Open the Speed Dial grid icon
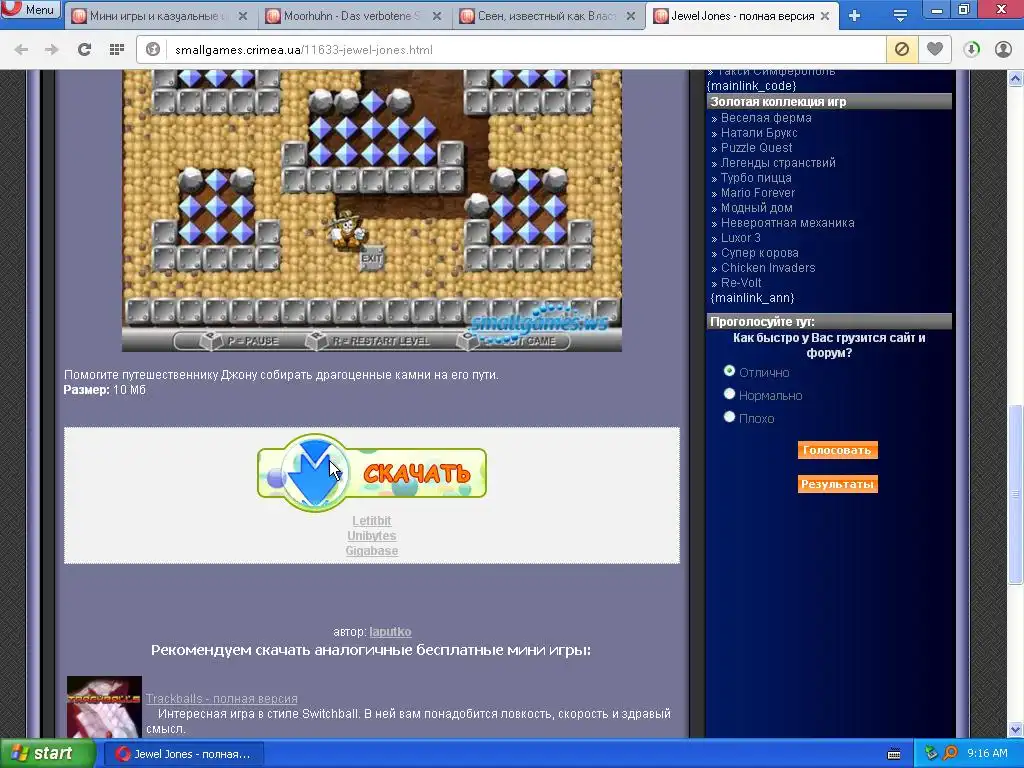The image size is (1024, 768). pyautogui.click(x=117, y=50)
